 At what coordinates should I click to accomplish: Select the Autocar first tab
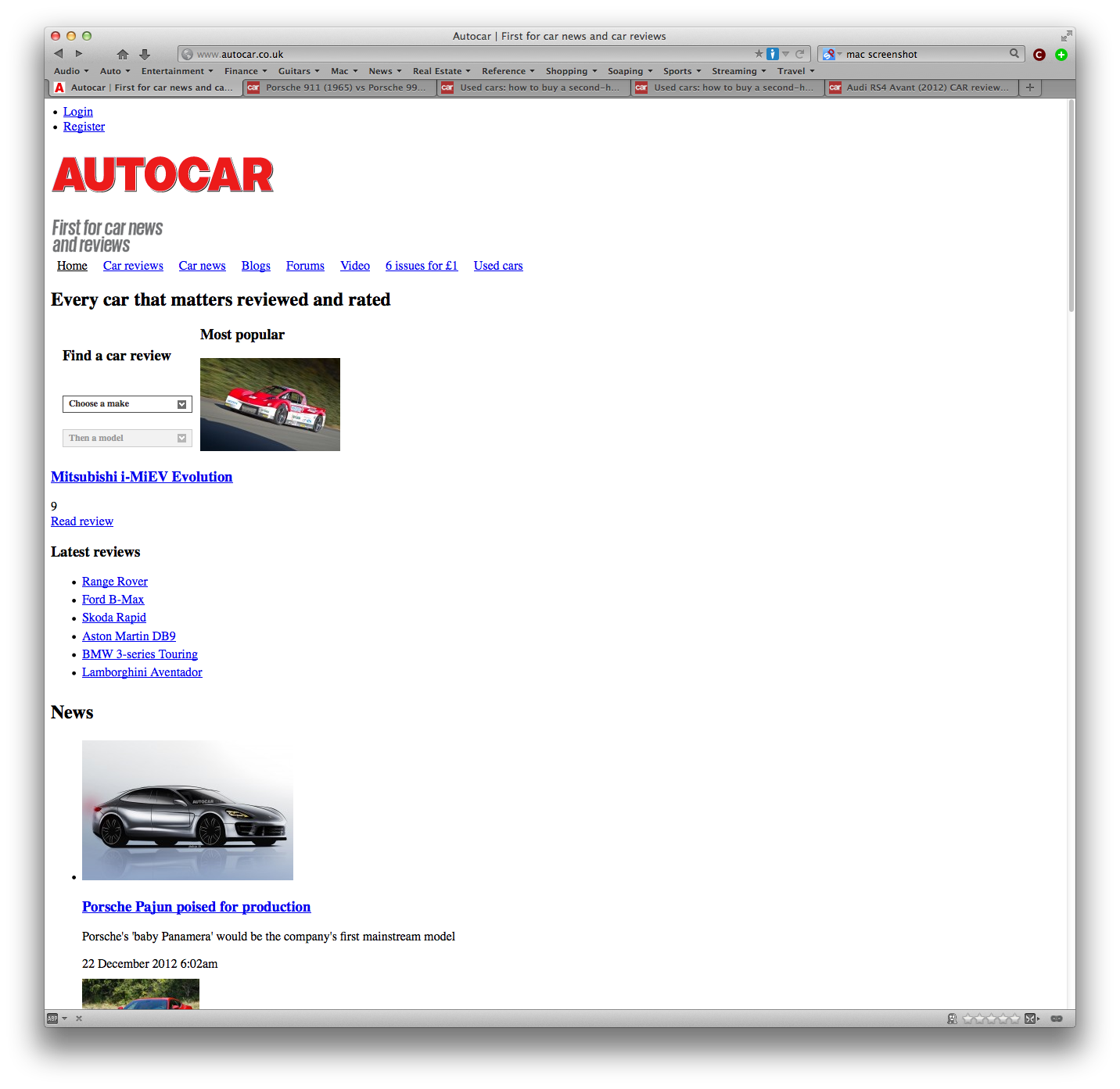145,88
